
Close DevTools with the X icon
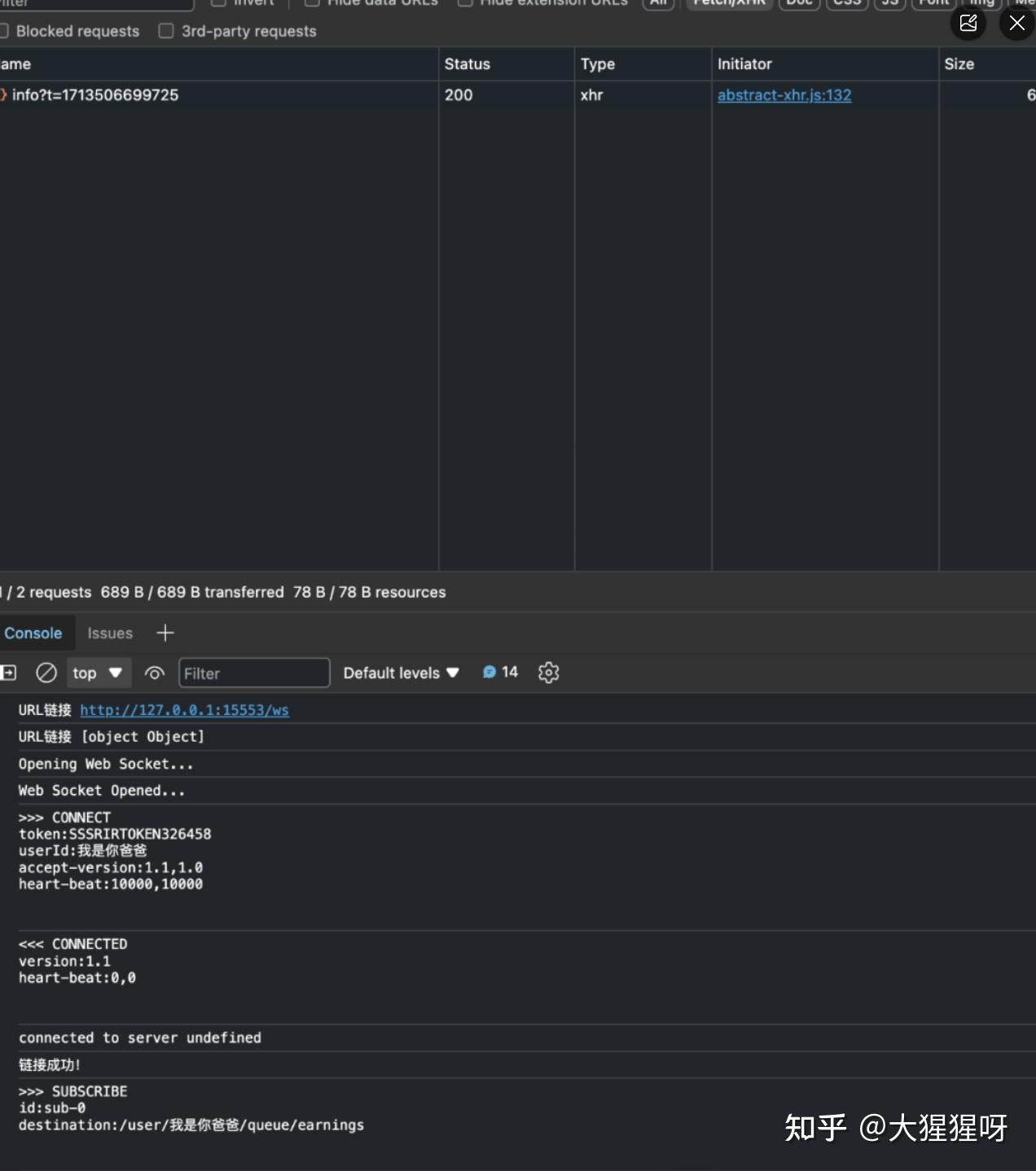pyautogui.click(x=1016, y=24)
